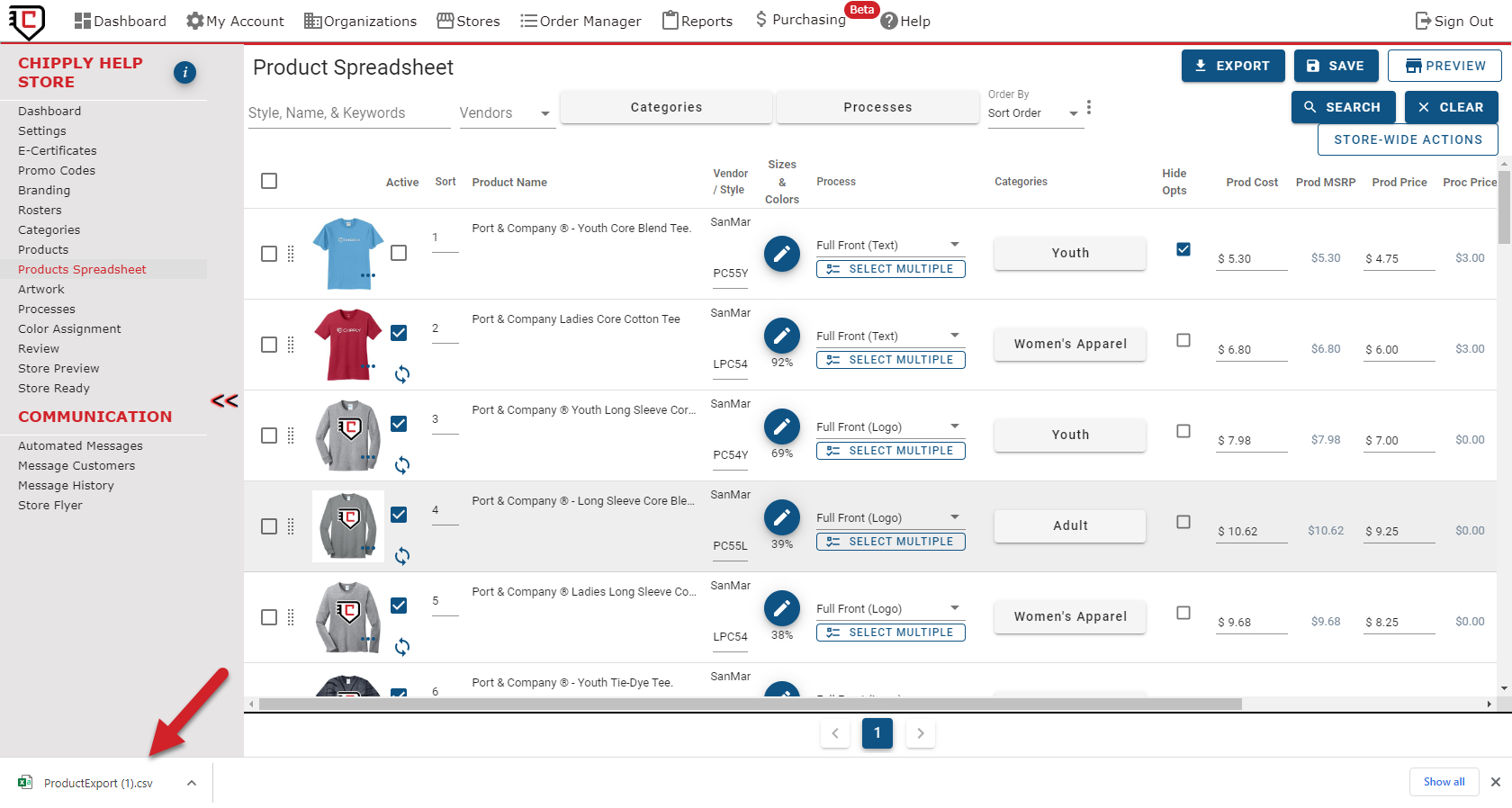Expand process dropdown for PC55L

click(955, 517)
